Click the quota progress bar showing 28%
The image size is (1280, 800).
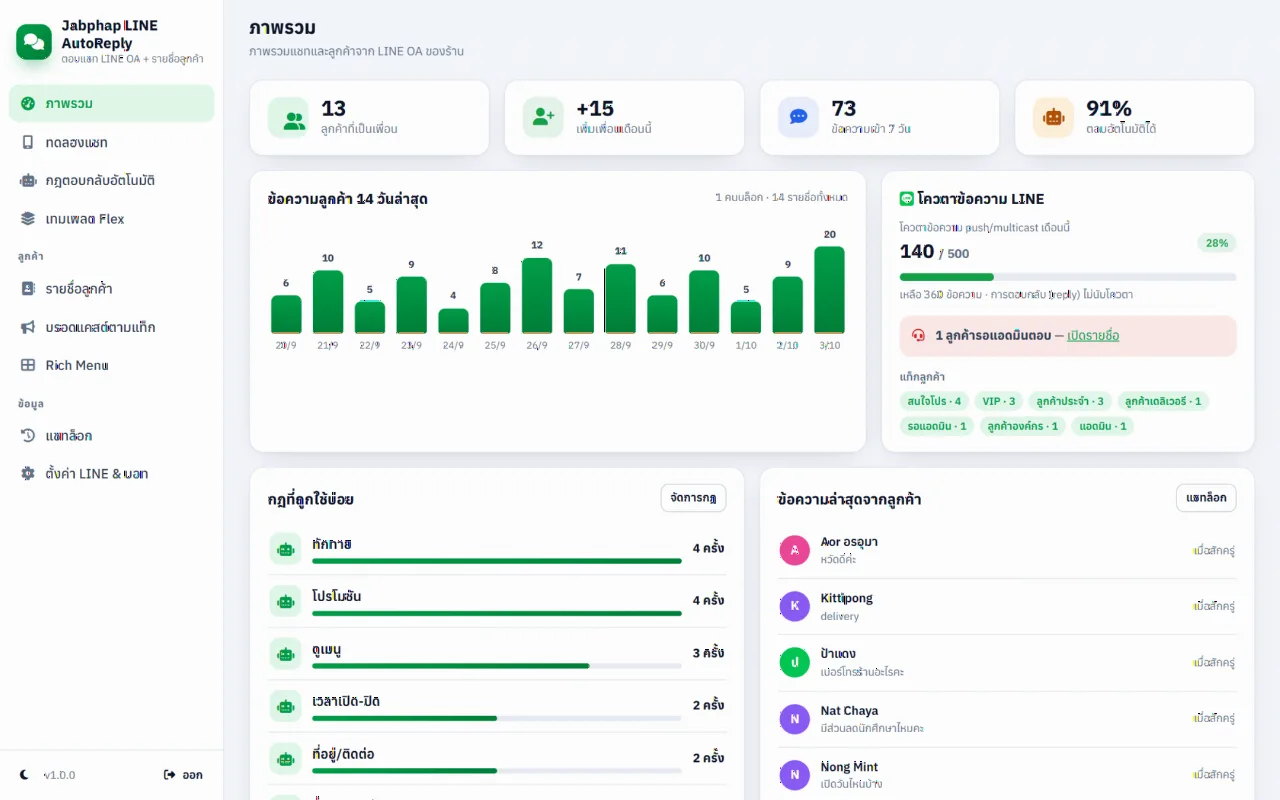point(1068,277)
